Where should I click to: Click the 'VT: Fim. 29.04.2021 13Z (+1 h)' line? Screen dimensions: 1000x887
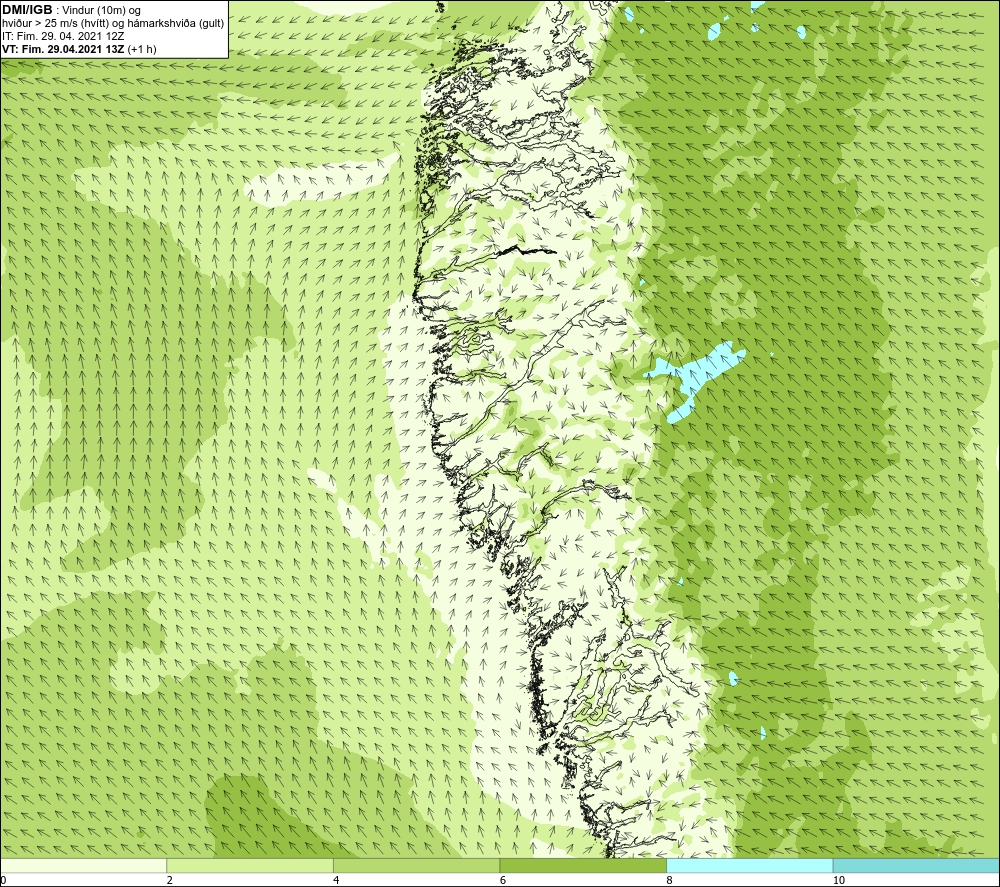(79, 49)
